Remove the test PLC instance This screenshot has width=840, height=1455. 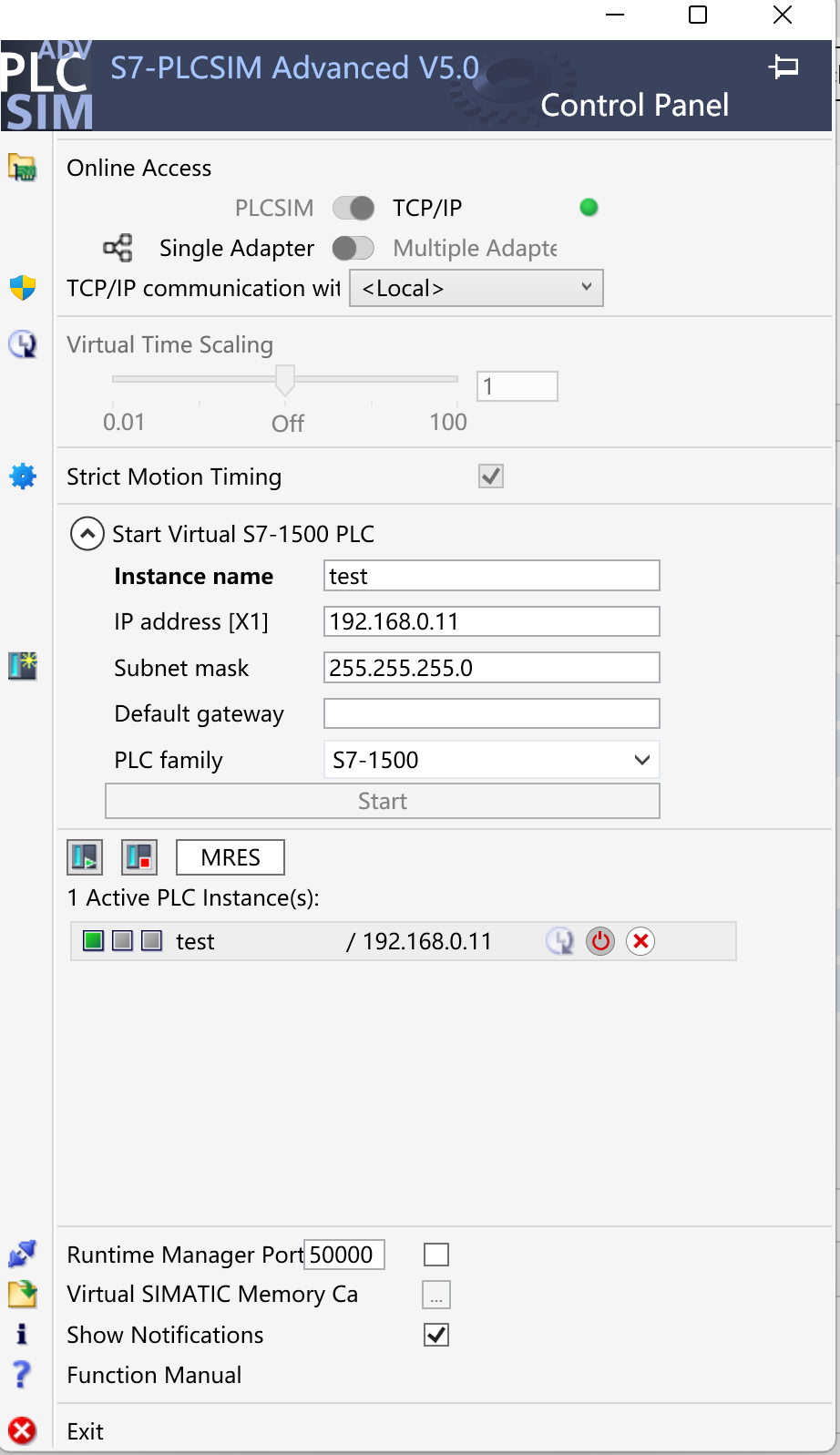coord(640,941)
